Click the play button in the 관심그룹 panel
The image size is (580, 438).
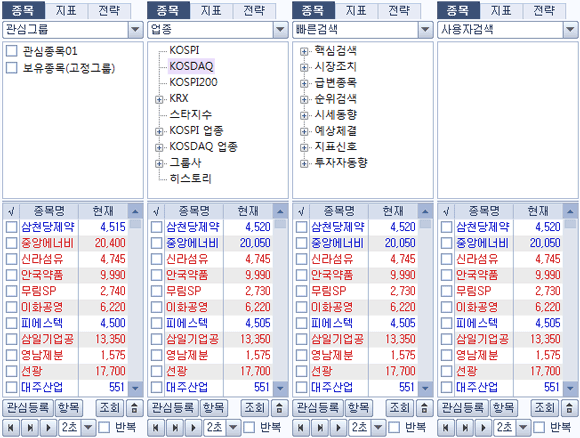pos(48,428)
